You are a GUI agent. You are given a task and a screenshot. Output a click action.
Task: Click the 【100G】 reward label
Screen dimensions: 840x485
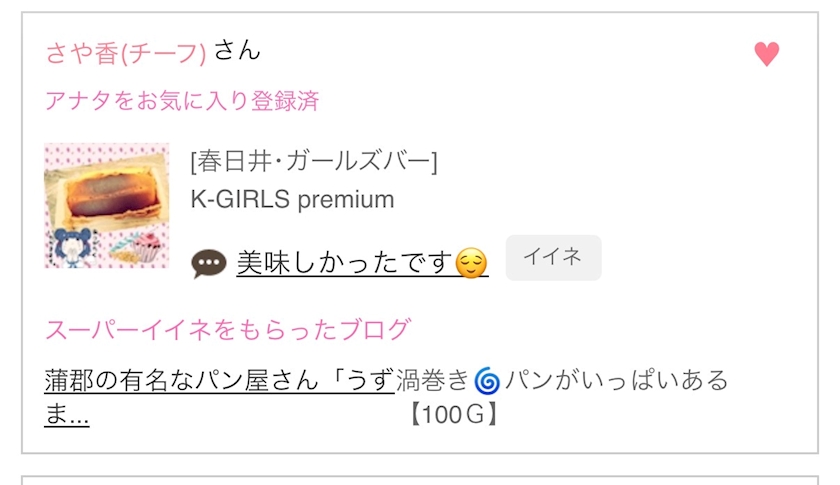coord(453,414)
